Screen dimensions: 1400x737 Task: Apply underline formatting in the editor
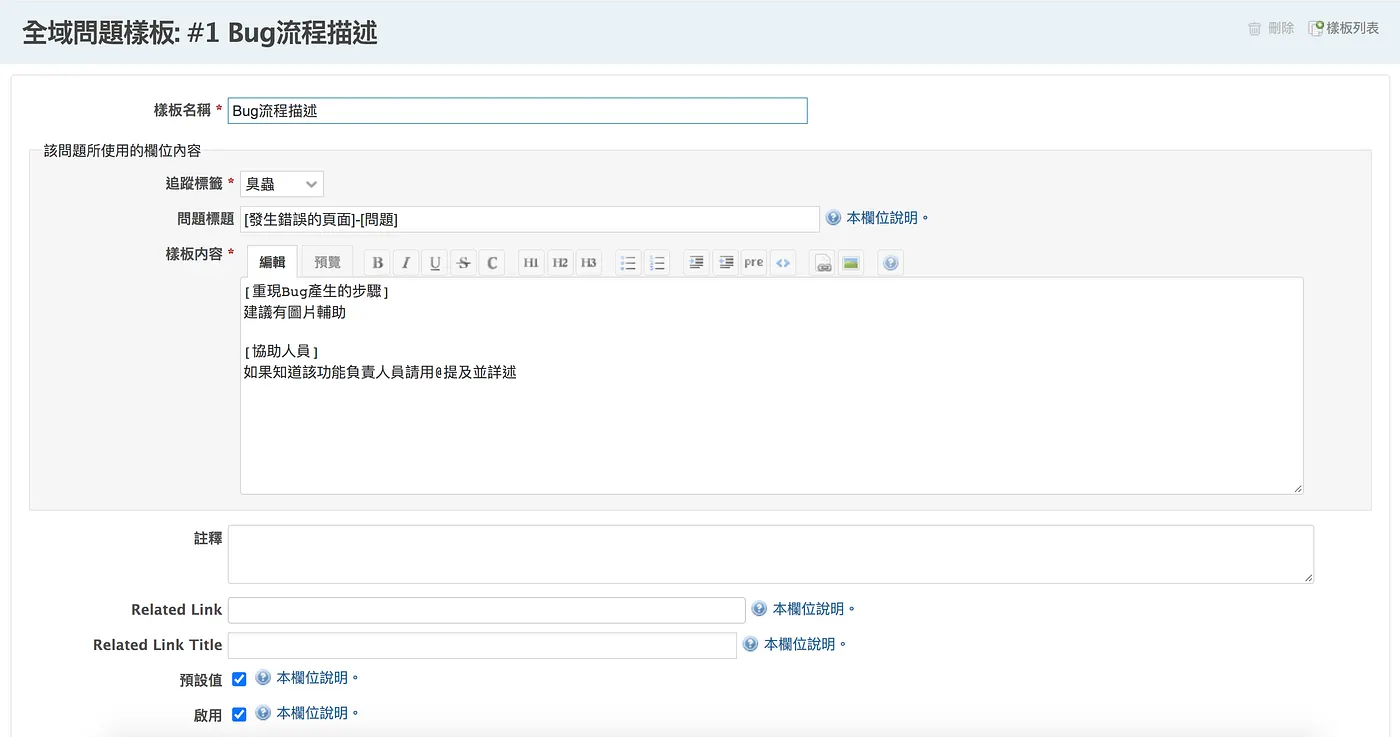435,263
